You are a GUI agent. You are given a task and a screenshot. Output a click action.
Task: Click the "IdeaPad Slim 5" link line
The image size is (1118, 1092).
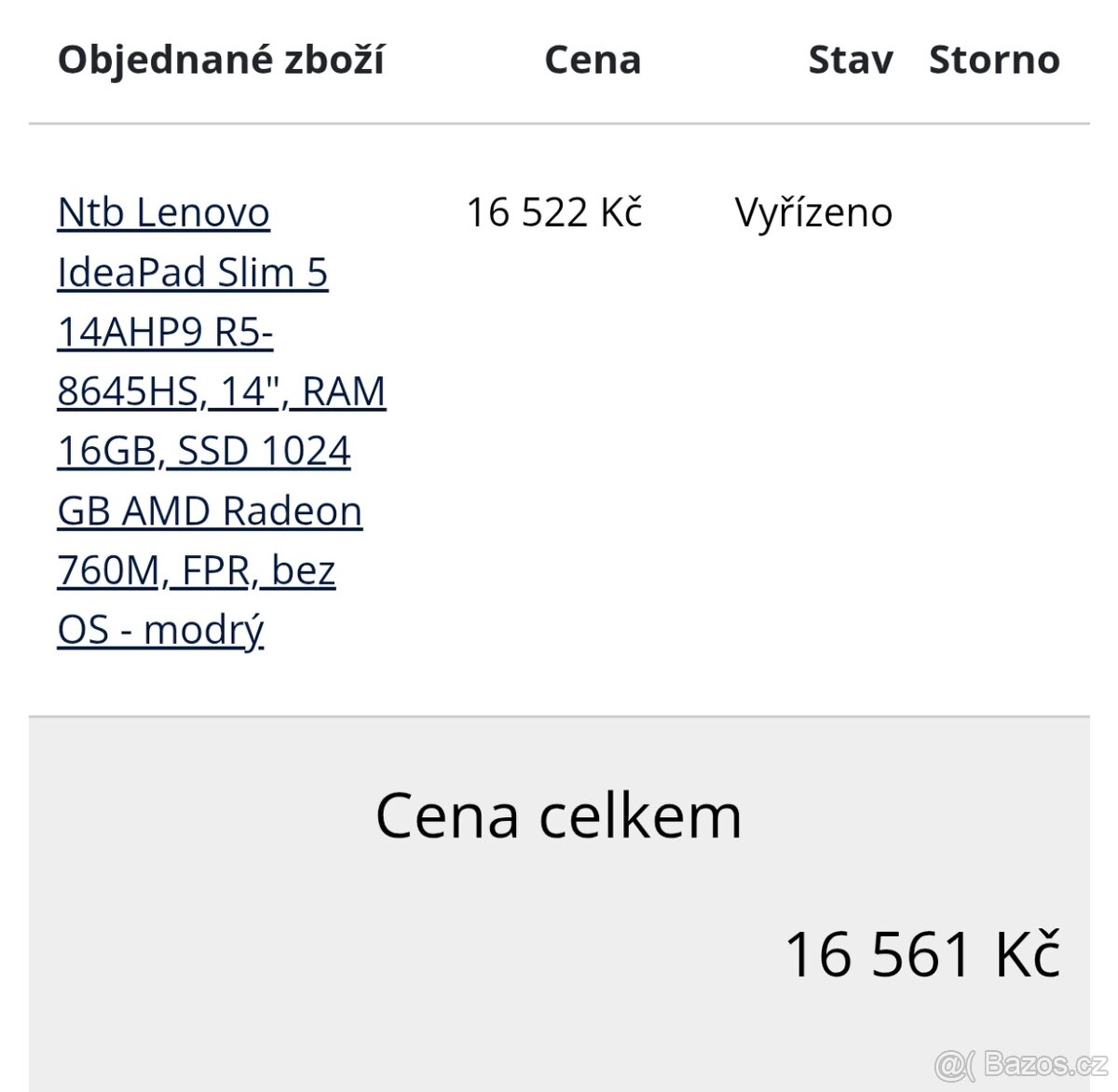pyautogui.click(x=193, y=272)
